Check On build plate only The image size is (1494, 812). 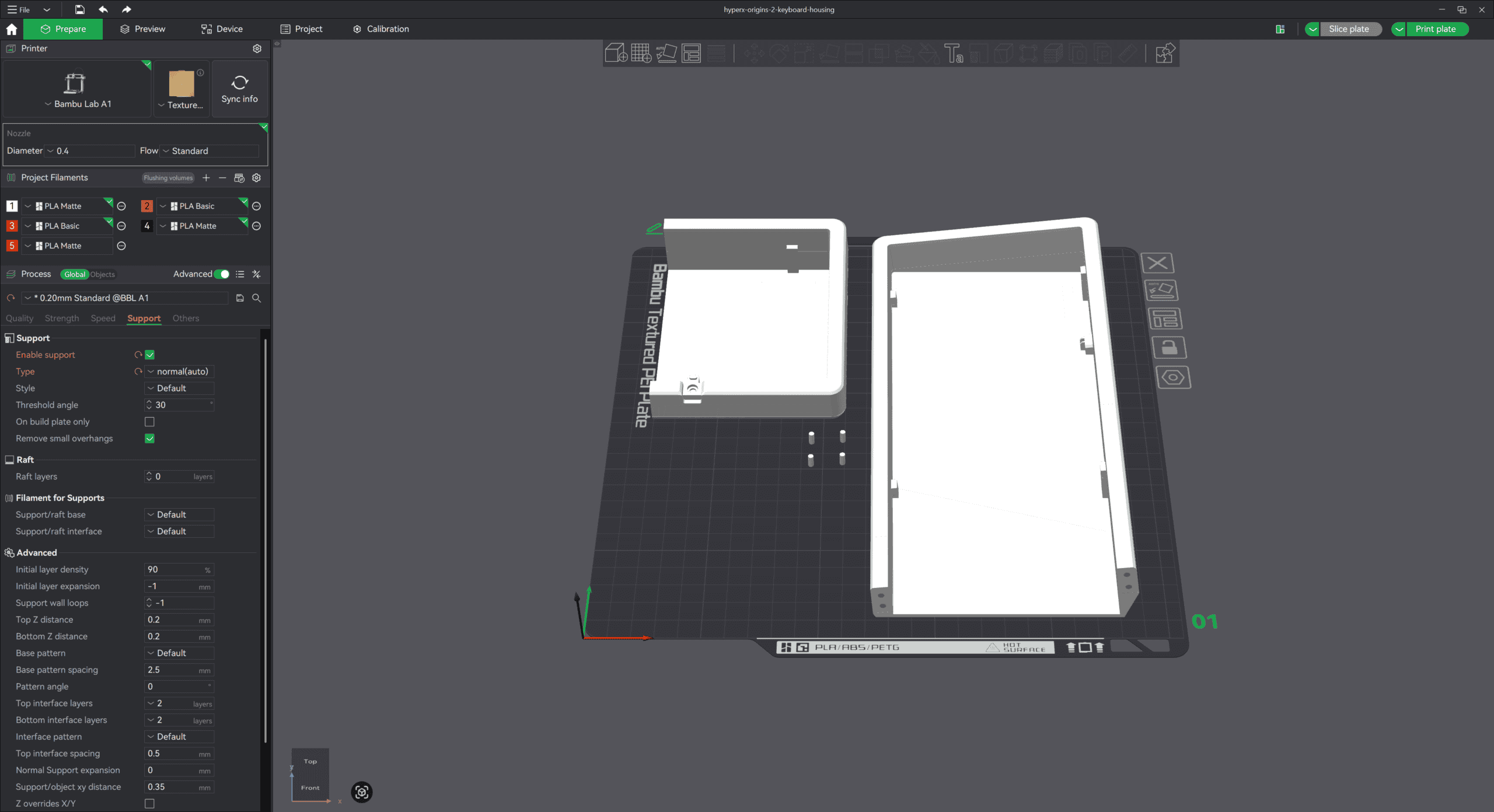click(149, 422)
